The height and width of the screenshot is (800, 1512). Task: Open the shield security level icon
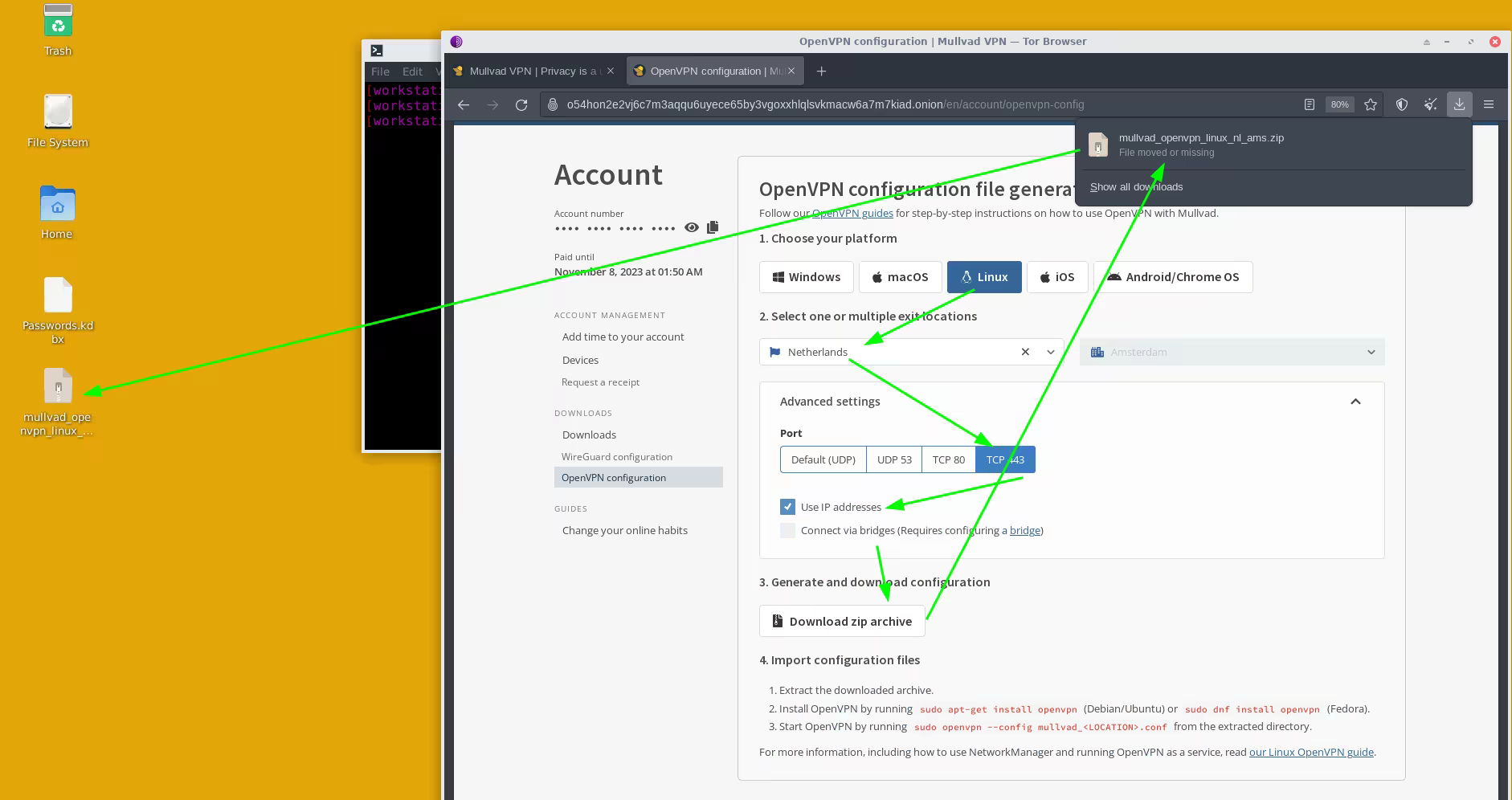point(1402,104)
